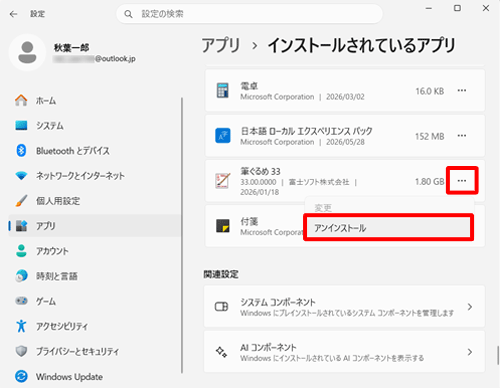This screenshot has height=388, width=500.
Task: Click the 日本語 ローカル エクスペリエンス パック icon
Action: coord(223,136)
